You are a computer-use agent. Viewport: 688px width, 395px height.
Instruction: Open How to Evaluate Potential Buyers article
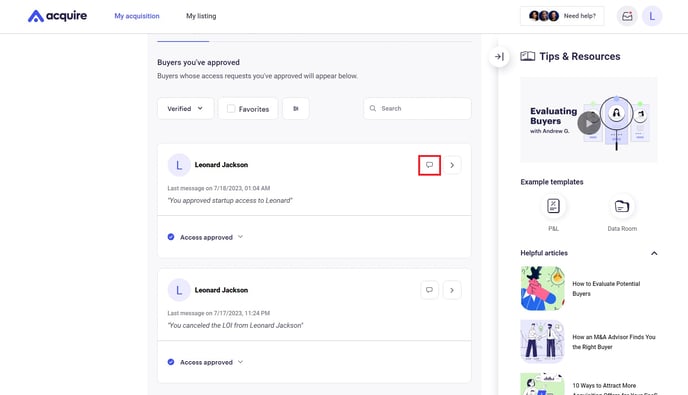pyautogui.click(x=606, y=289)
